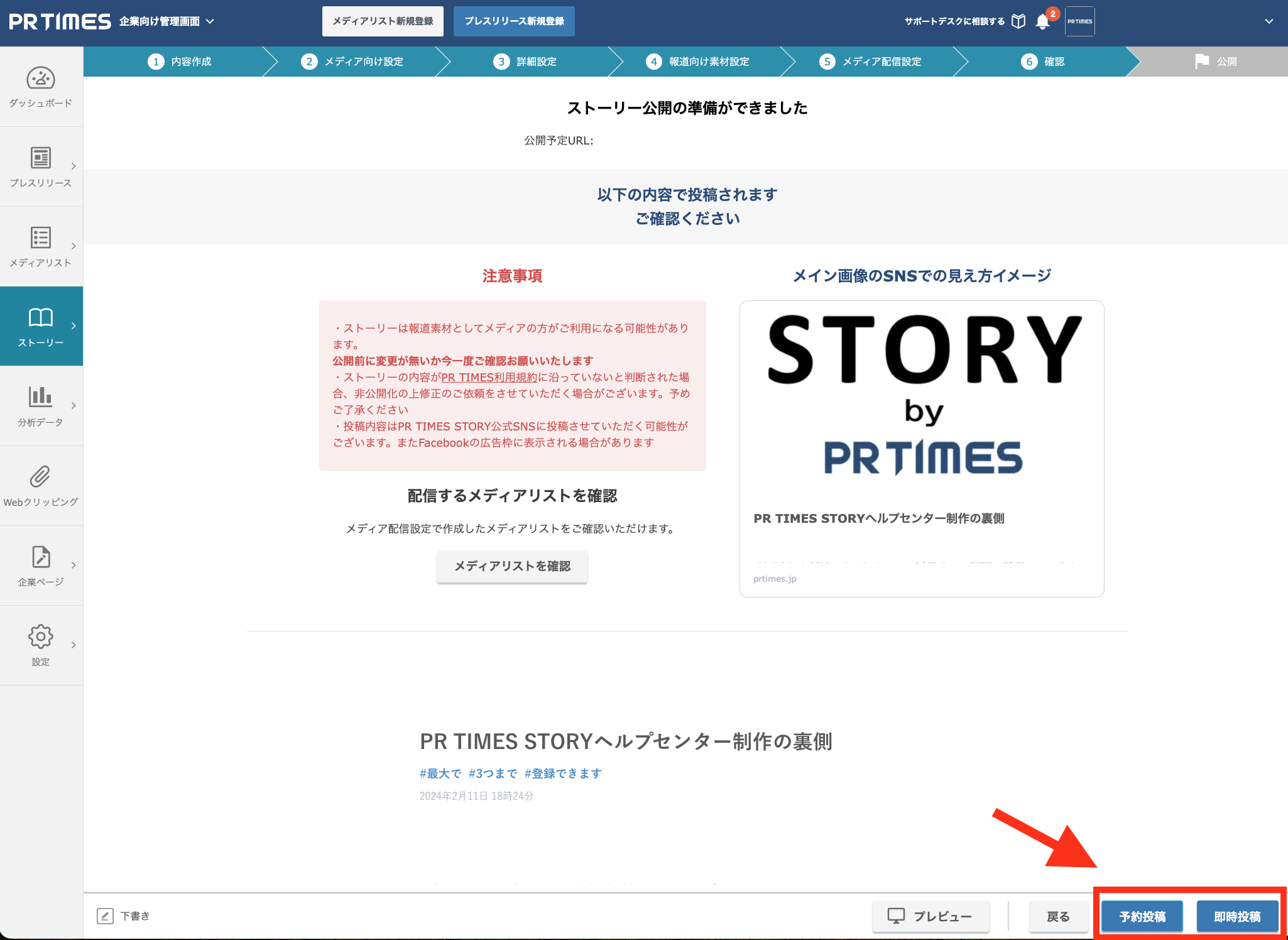The width and height of the screenshot is (1288, 940).
Task: Go to step 5 メディア配信設定
Action: (870, 62)
